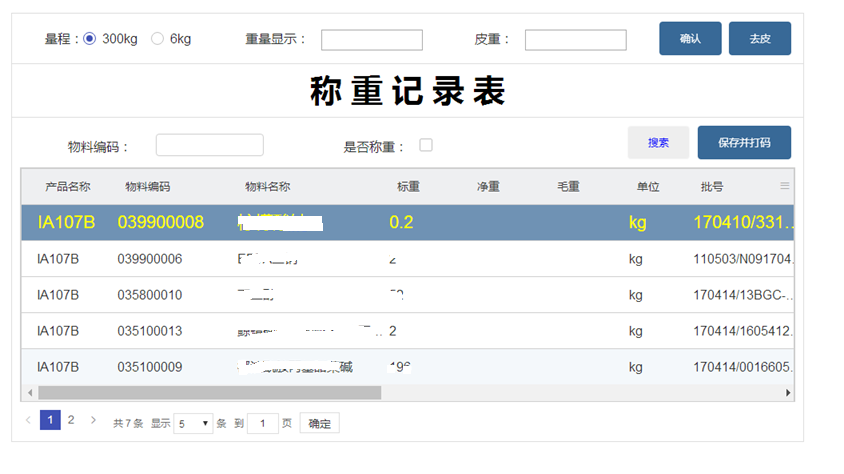Screen dimensions: 844x474
Task: Click the 保存并打码 button
Action: pos(744,143)
